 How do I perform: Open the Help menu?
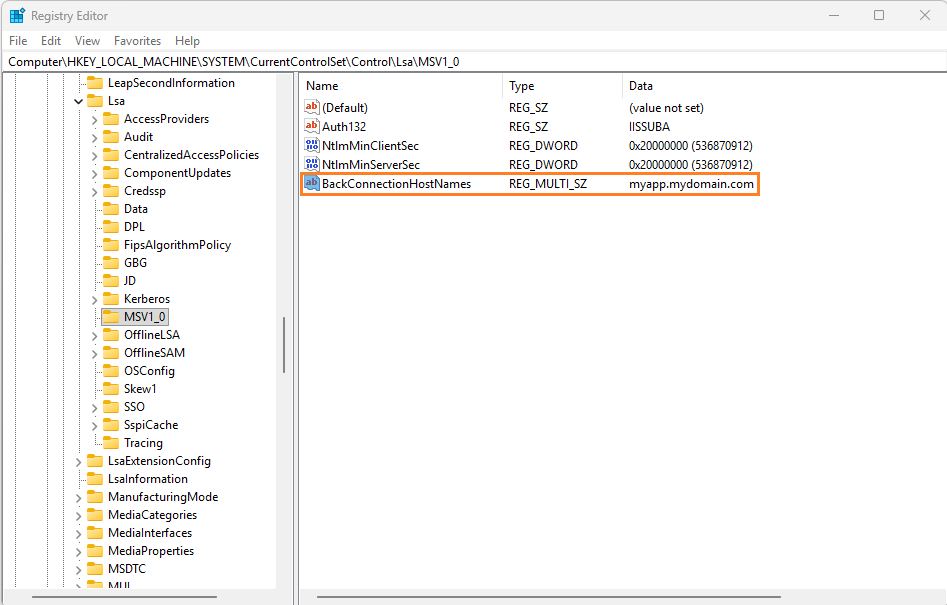click(187, 40)
